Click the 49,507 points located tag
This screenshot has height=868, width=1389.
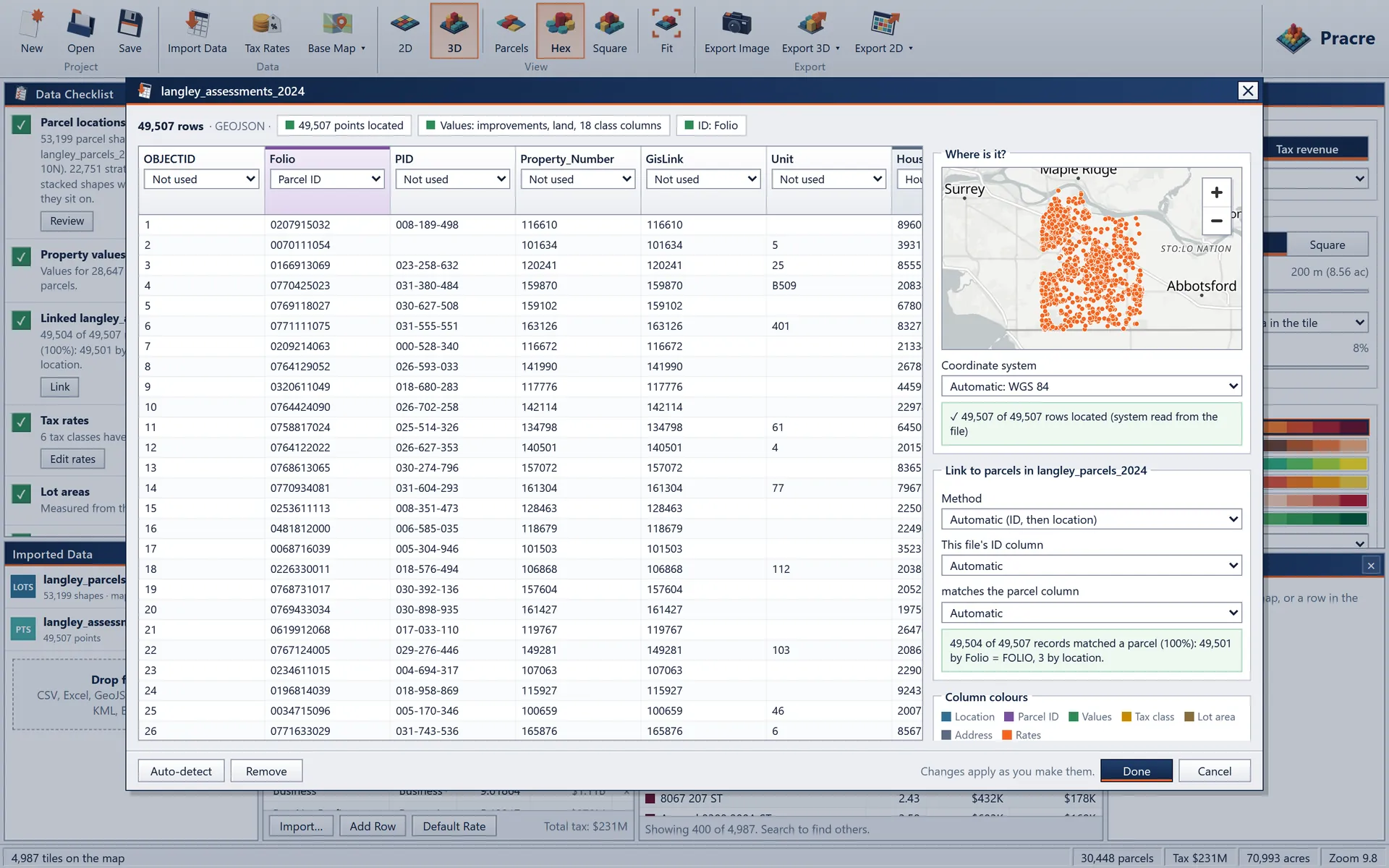[x=344, y=125]
